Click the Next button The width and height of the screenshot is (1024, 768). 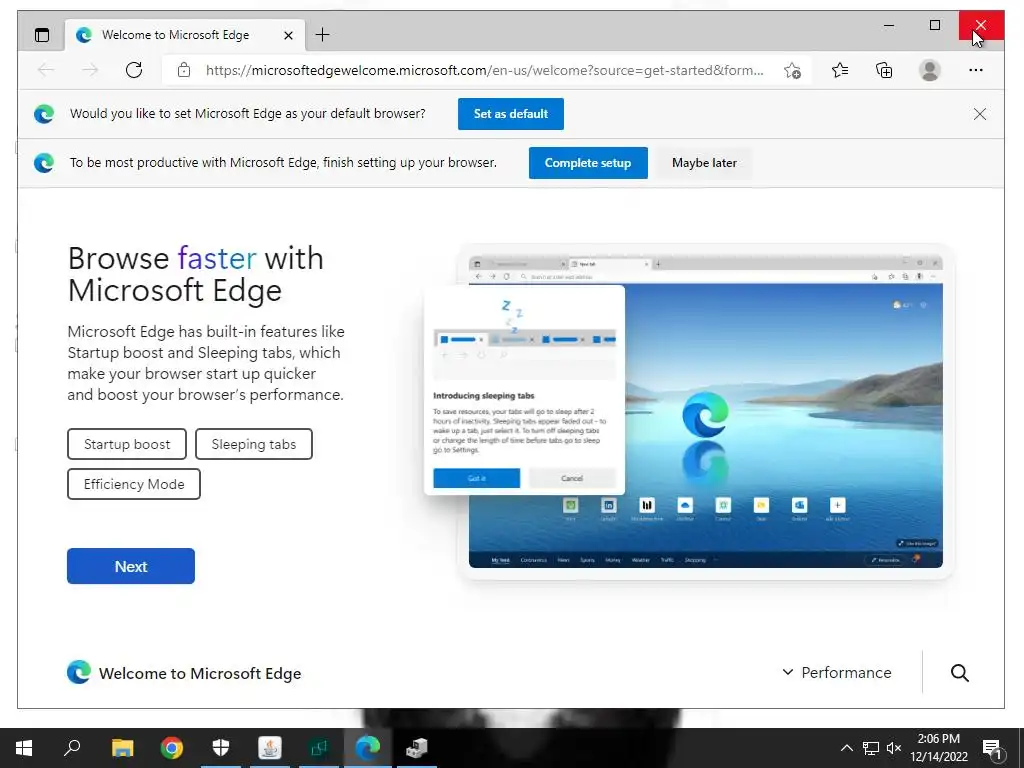pos(131,566)
